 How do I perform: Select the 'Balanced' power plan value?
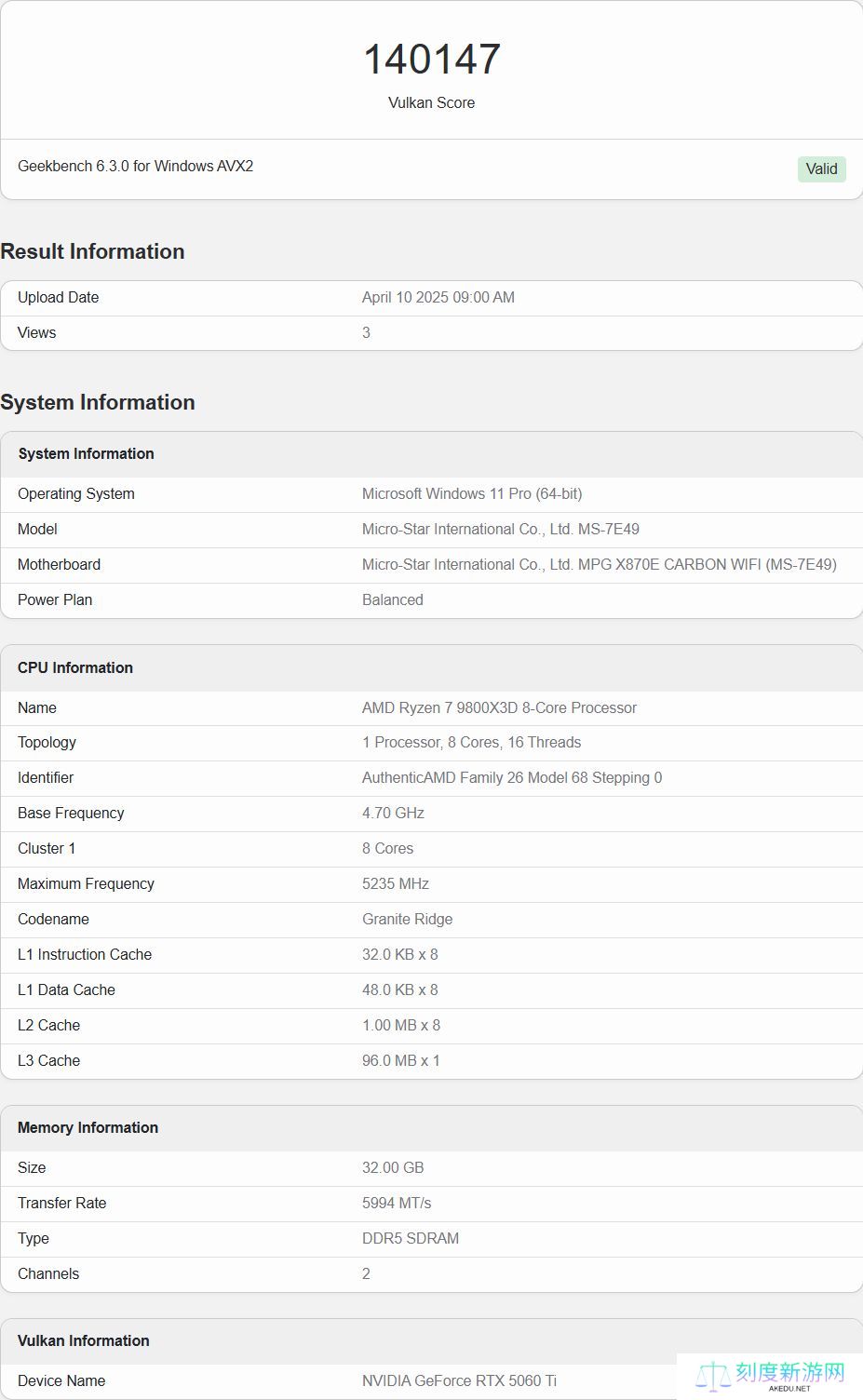[x=393, y=600]
